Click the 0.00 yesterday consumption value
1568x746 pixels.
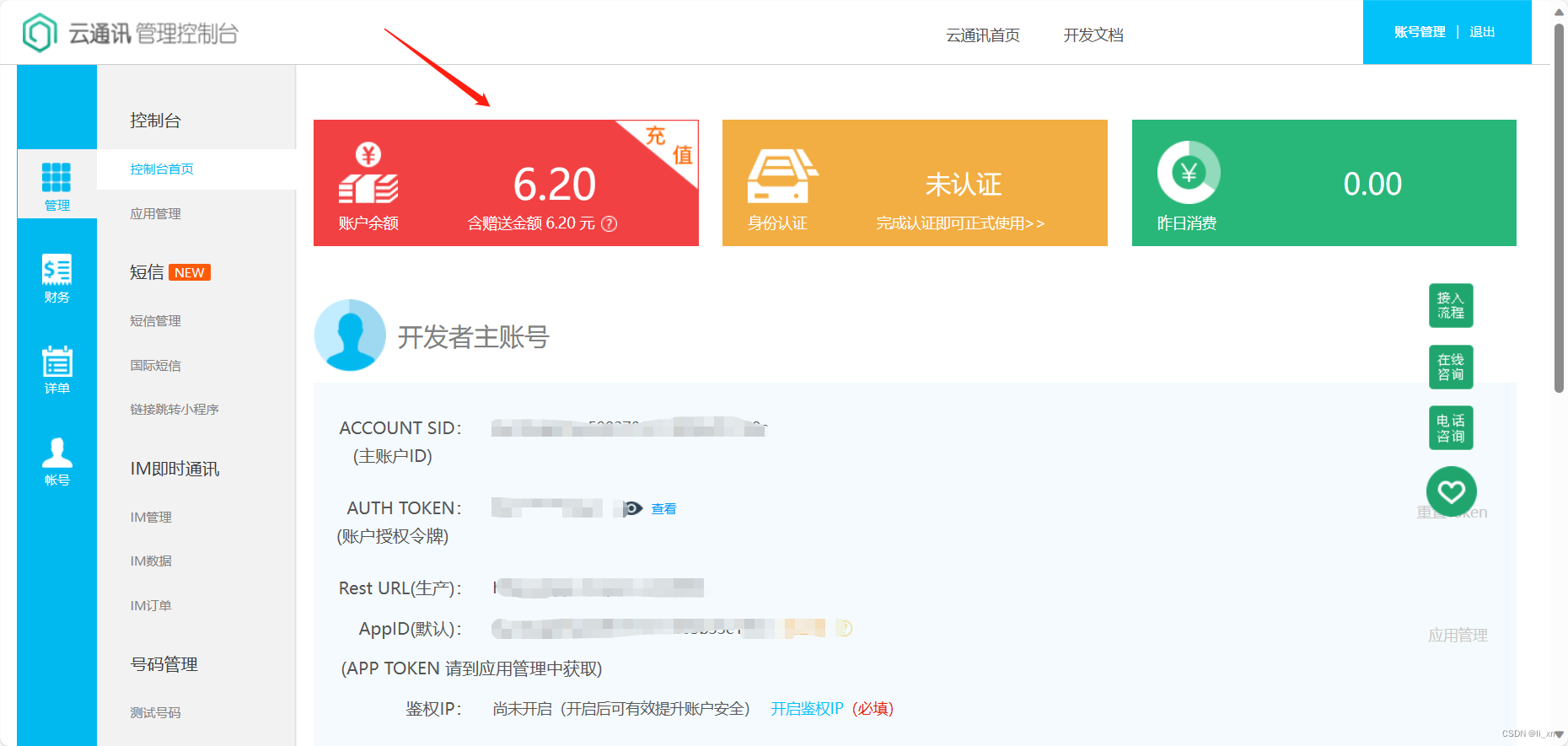click(x=1372, y=184)
